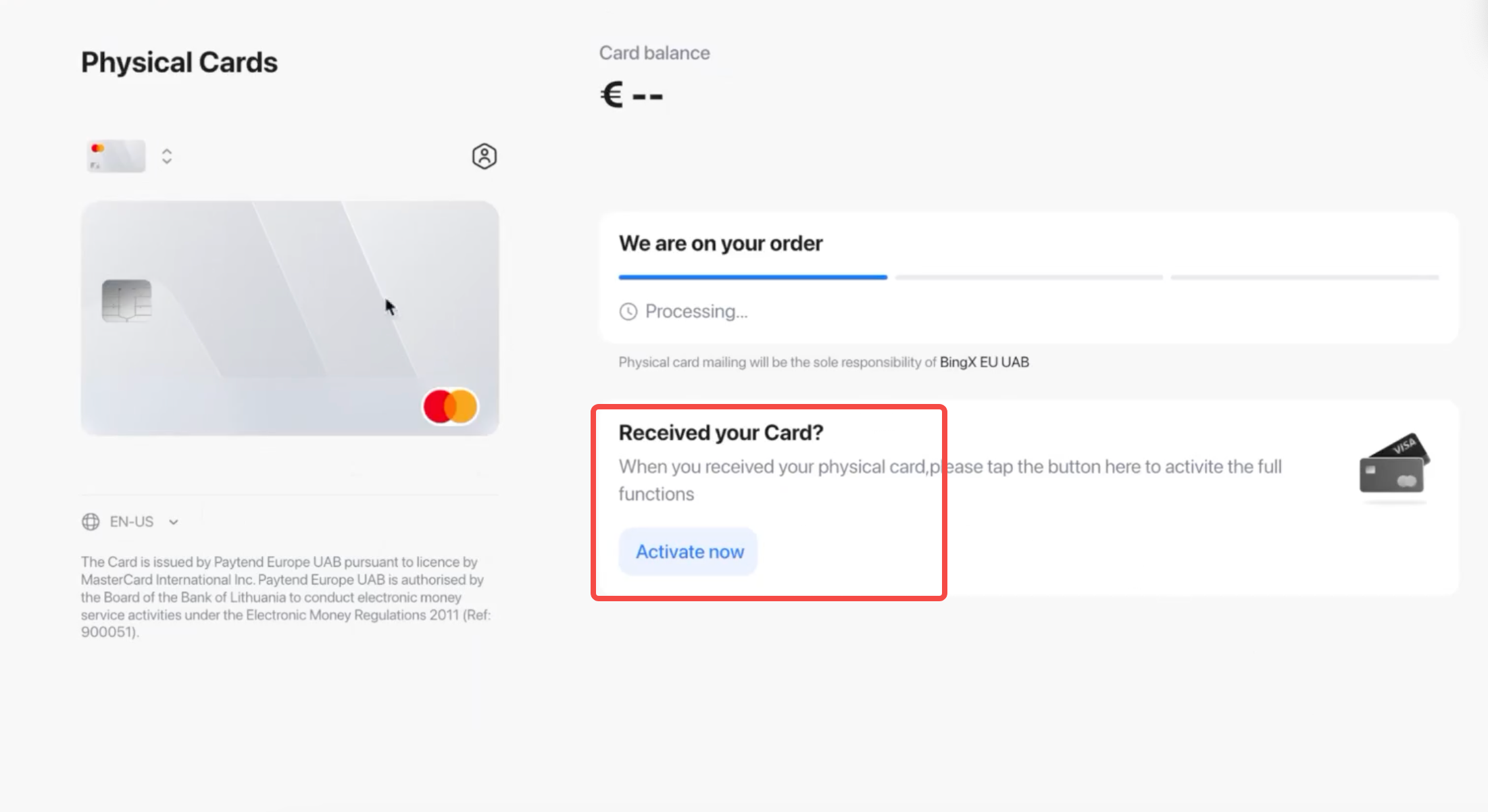Screen dimensions: 1488x812
Task: Click the globe language icon
Action: (91, 522)
